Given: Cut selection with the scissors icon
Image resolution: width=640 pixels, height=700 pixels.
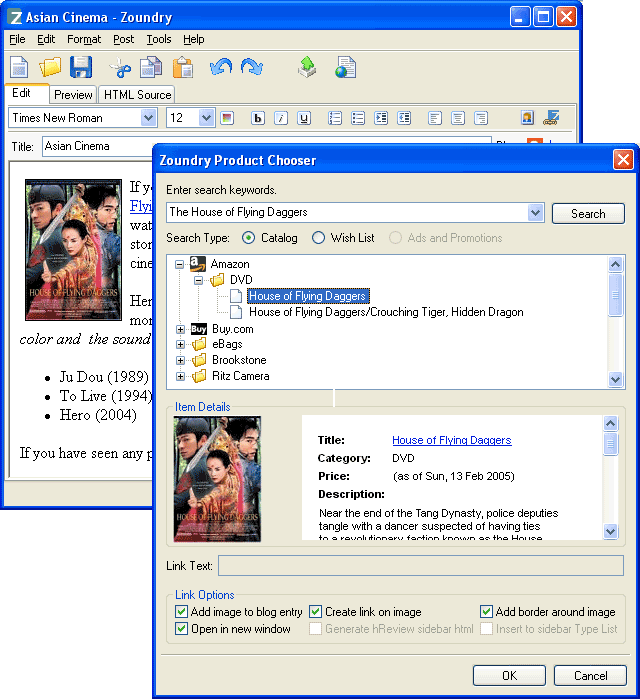Looking at the screenshot, I should pos(120,67).
